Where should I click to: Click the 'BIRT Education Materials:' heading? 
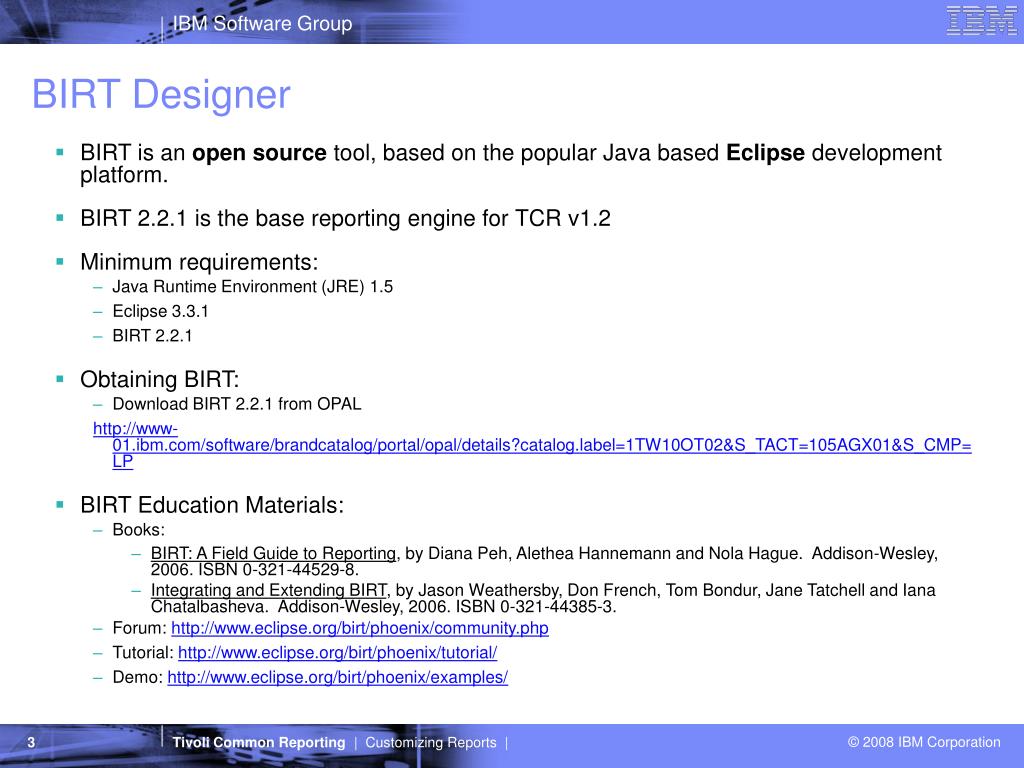tap(212, 505)
